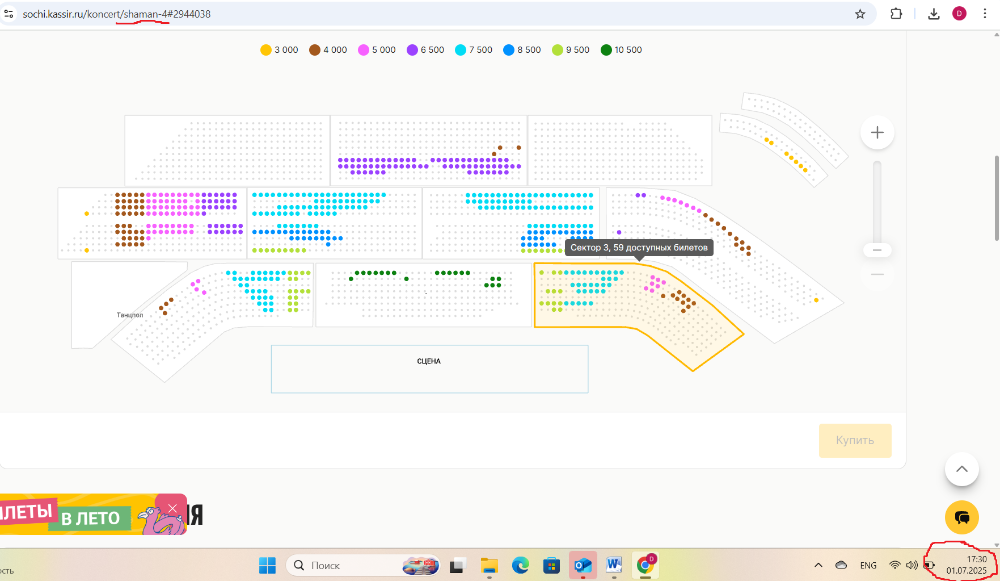
Task: Open the volume speaker tray icon
Action: pyautogui.click(x=911, y=565)
